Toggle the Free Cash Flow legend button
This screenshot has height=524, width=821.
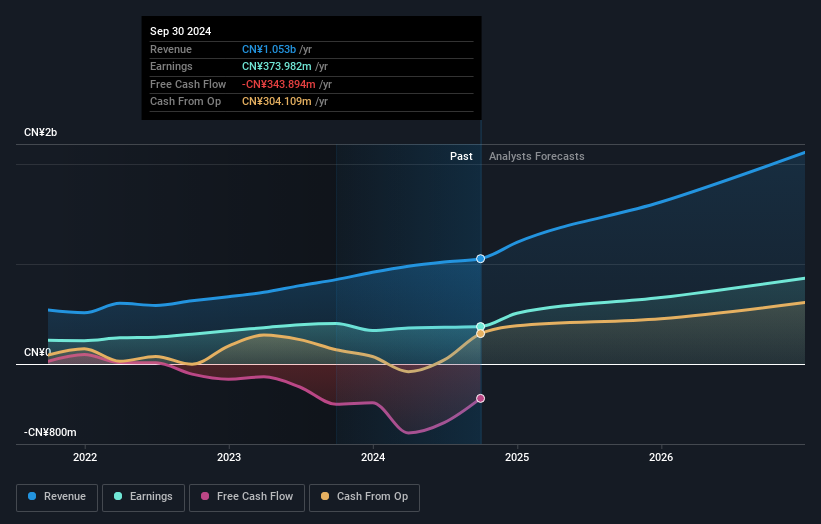pos(247,497)
